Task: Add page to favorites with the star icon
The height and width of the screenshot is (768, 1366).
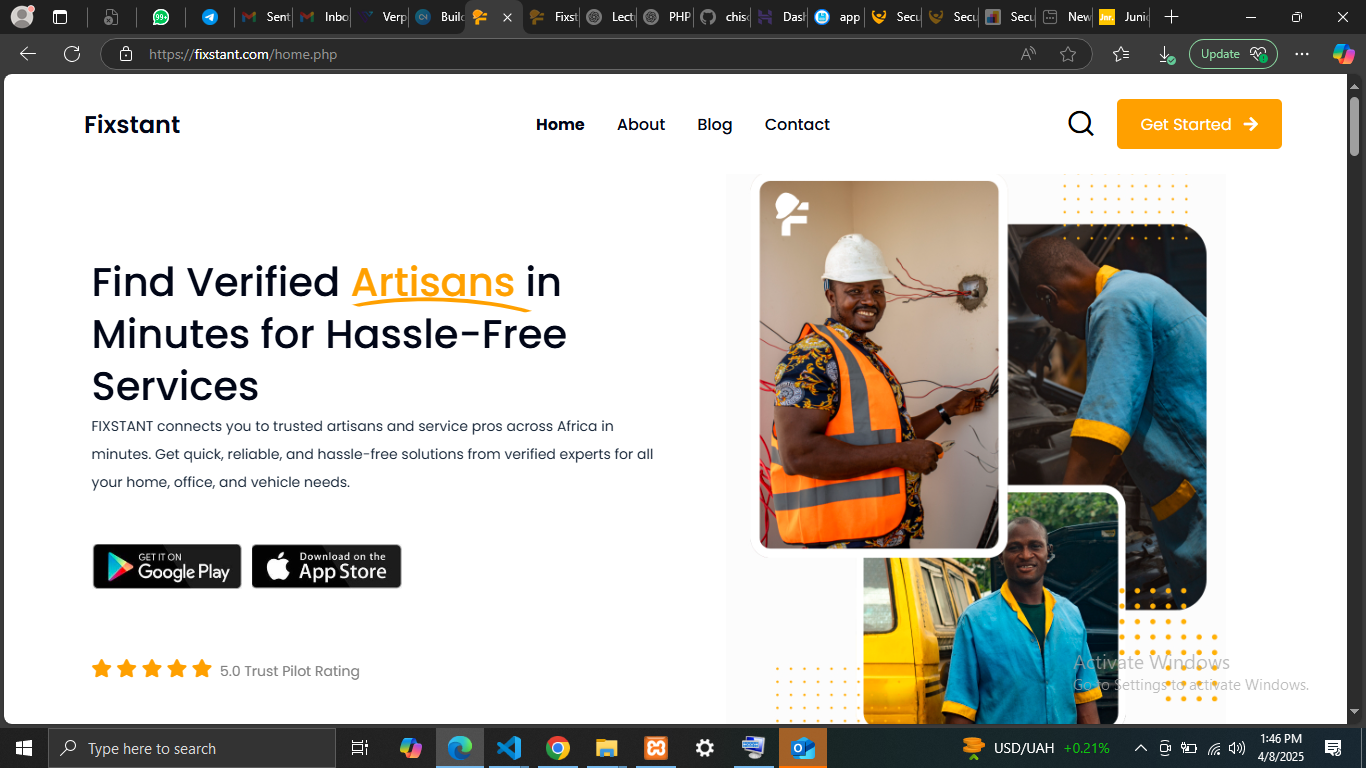Action: click(1068, 54)
